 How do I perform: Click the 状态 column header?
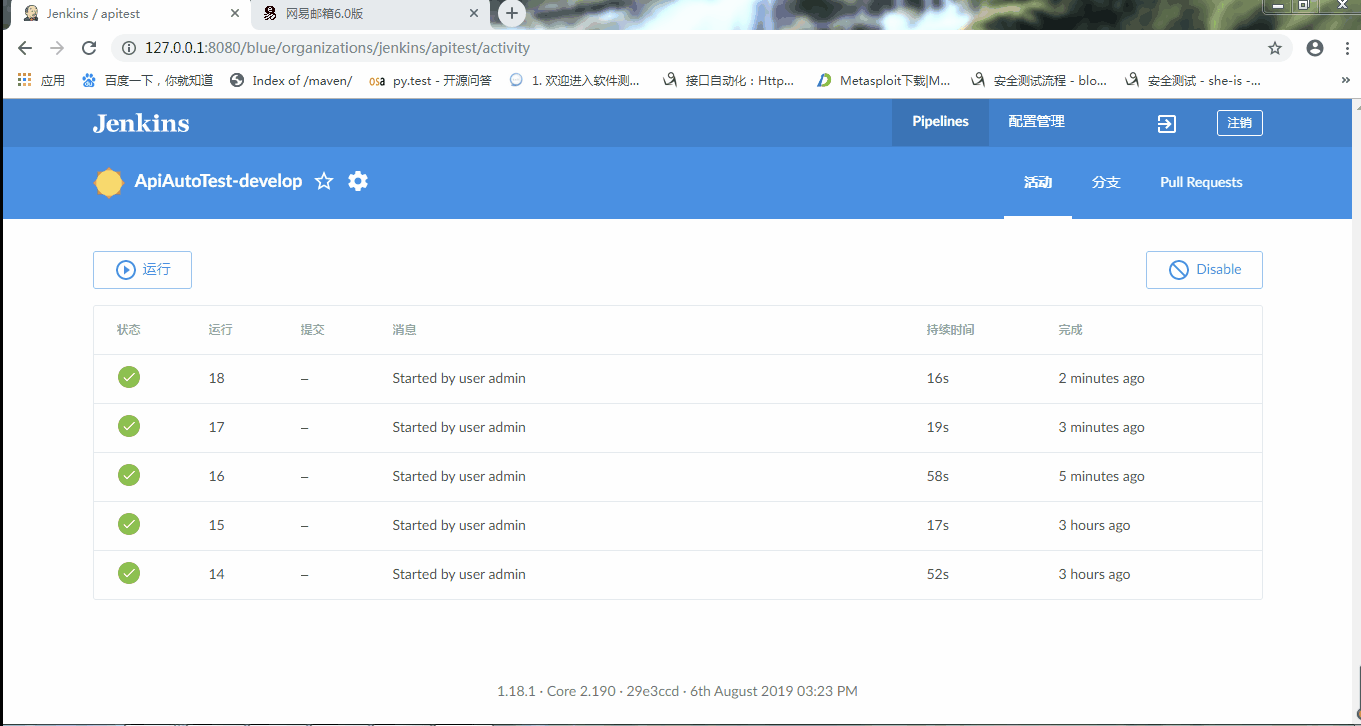coord(128,330)
